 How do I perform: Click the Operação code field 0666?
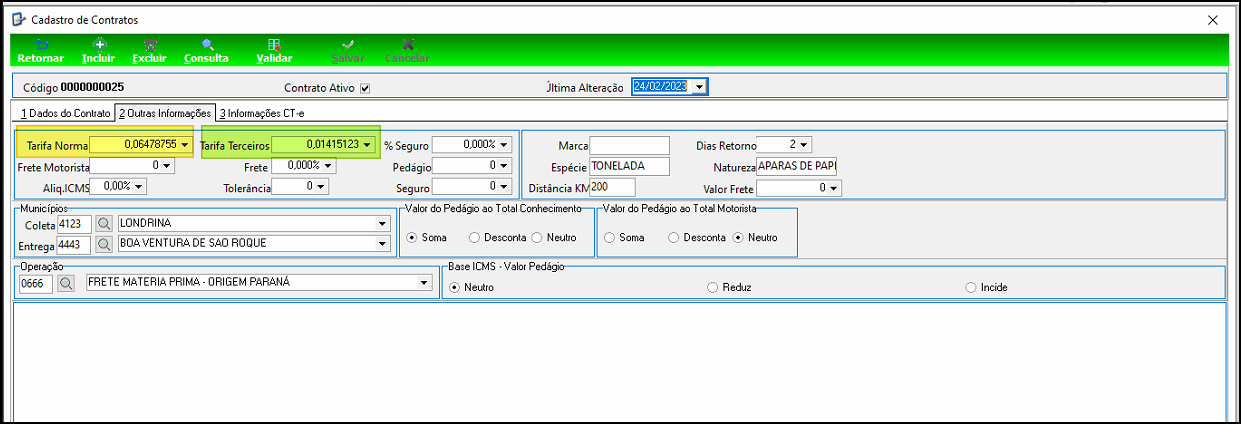coord(36,284)
